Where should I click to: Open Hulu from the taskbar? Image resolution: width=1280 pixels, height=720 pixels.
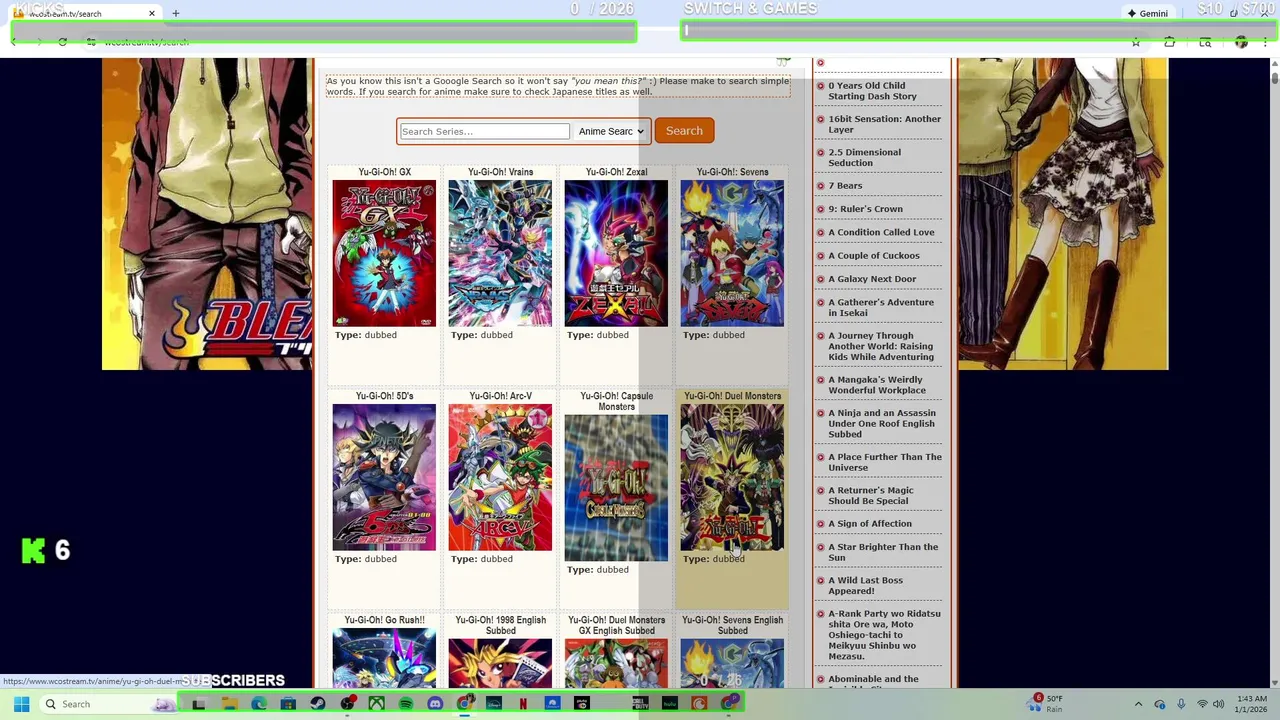670,704
